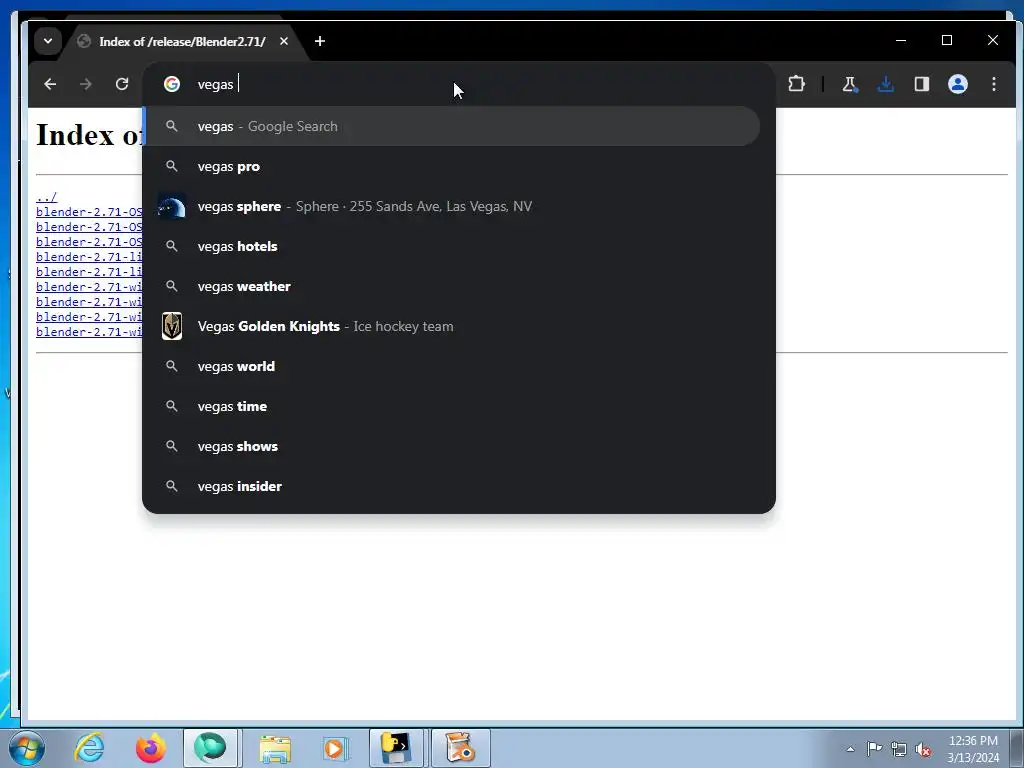
Task: Click the browser forward arrow
Action: pos(86,84)
